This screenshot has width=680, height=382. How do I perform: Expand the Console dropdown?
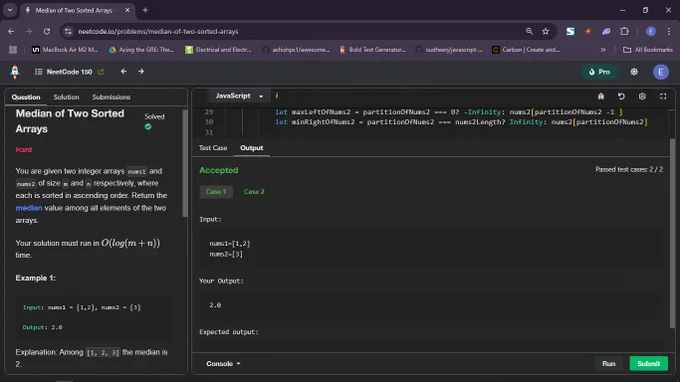pyautogui.click(x=223, y=364)
